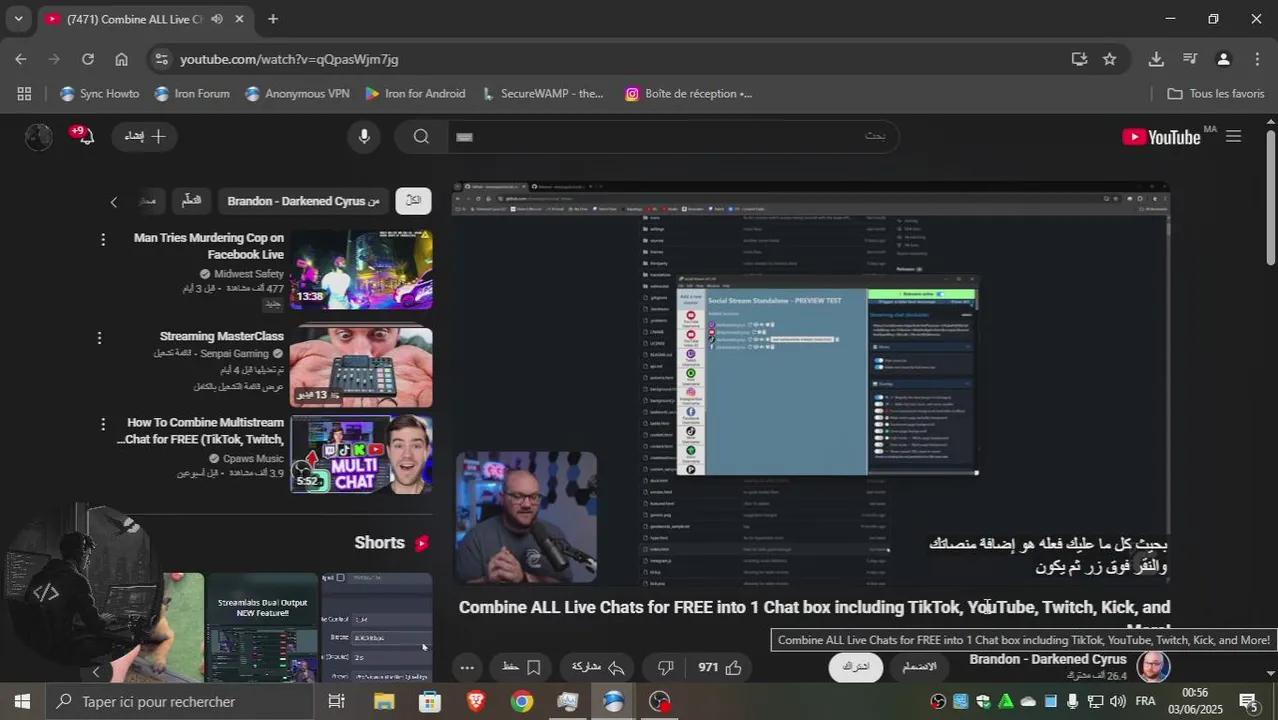Click the install/cast screen icon in address bar
The height and width of the screenshot is (720, 1278).
coord(1079,59)
